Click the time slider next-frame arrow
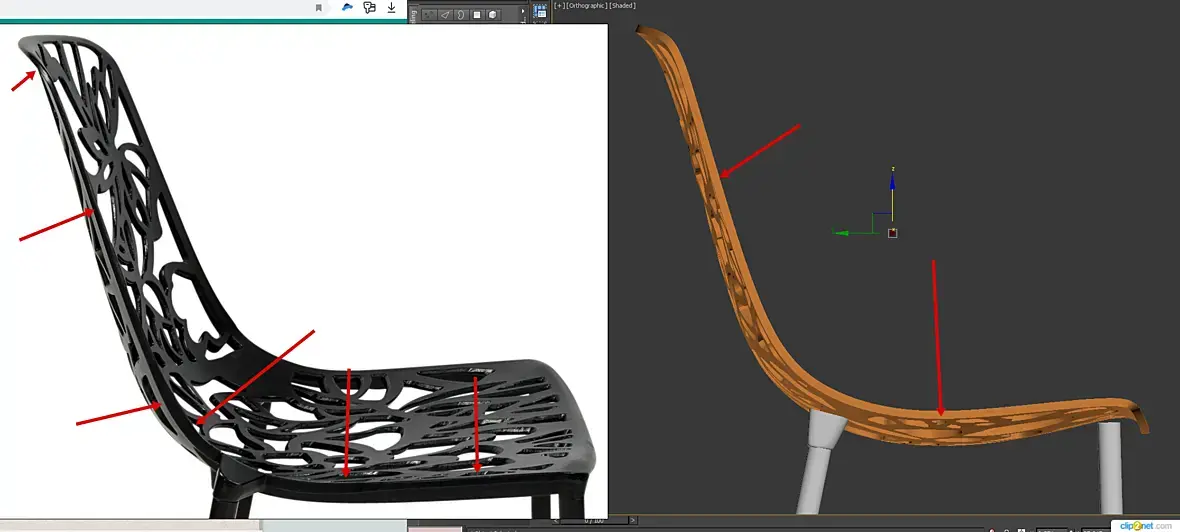 click(633, 521)
